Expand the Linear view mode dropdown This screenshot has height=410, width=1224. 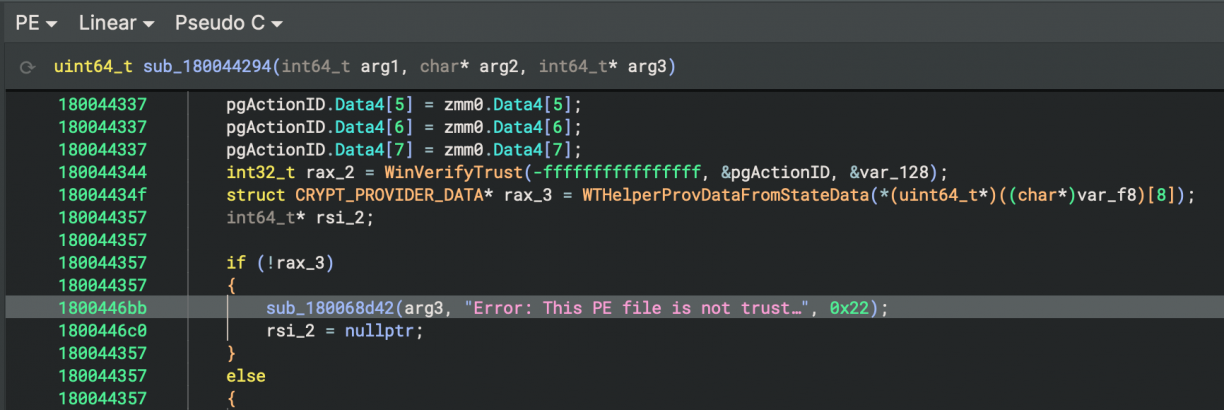click(116, 21)
